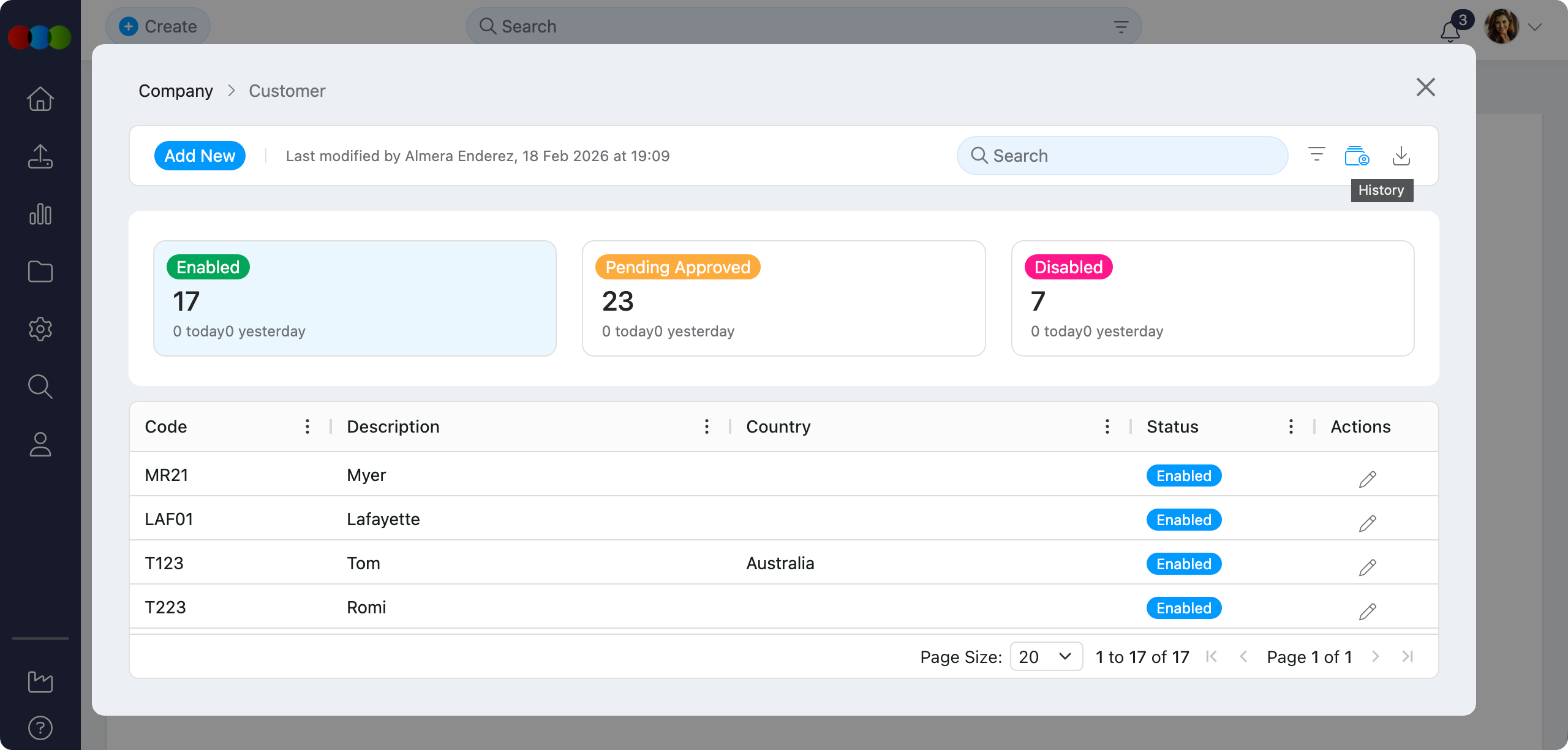Click the upload icon in the sidebar
The height and width of the screenshot is (750, 1568).
pyautogui.click(x=40, y=156)
